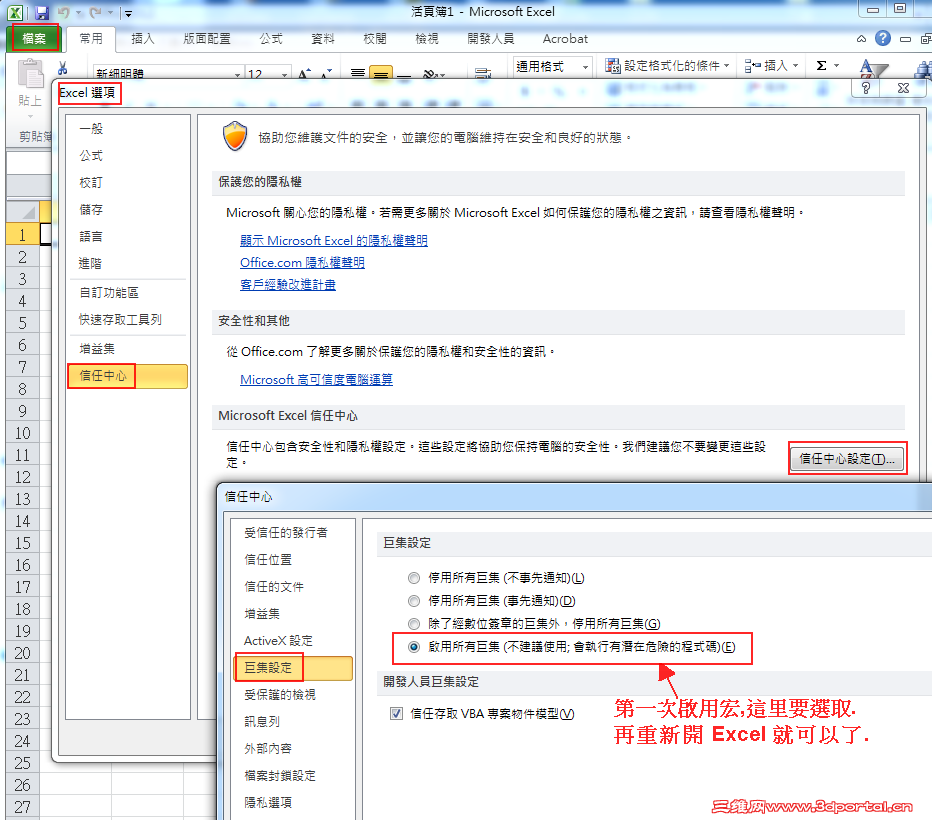Click the Redo icon in quick access toolbar
Screen dimensions: 932x820
[95, 12]
